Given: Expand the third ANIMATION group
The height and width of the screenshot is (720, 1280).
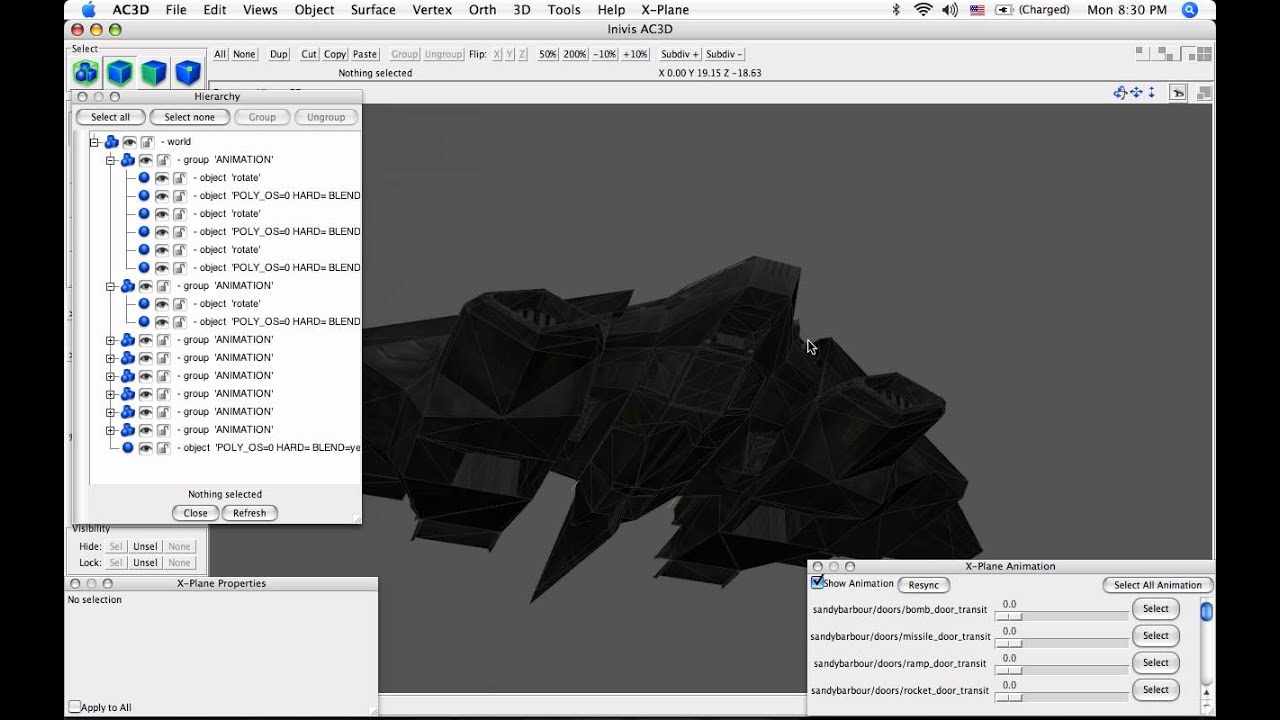Looking at the screenshot, I should [x=111, y=340].
